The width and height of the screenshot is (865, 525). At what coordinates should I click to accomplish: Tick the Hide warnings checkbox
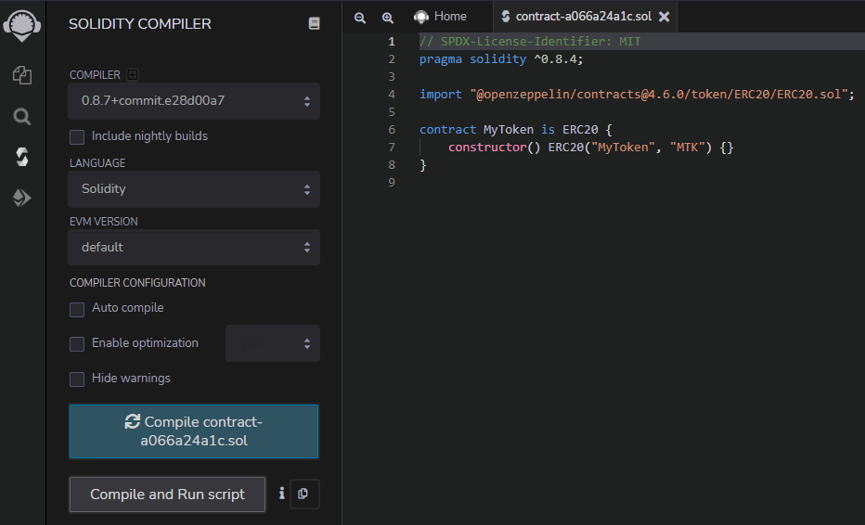(x=77, y=379)
